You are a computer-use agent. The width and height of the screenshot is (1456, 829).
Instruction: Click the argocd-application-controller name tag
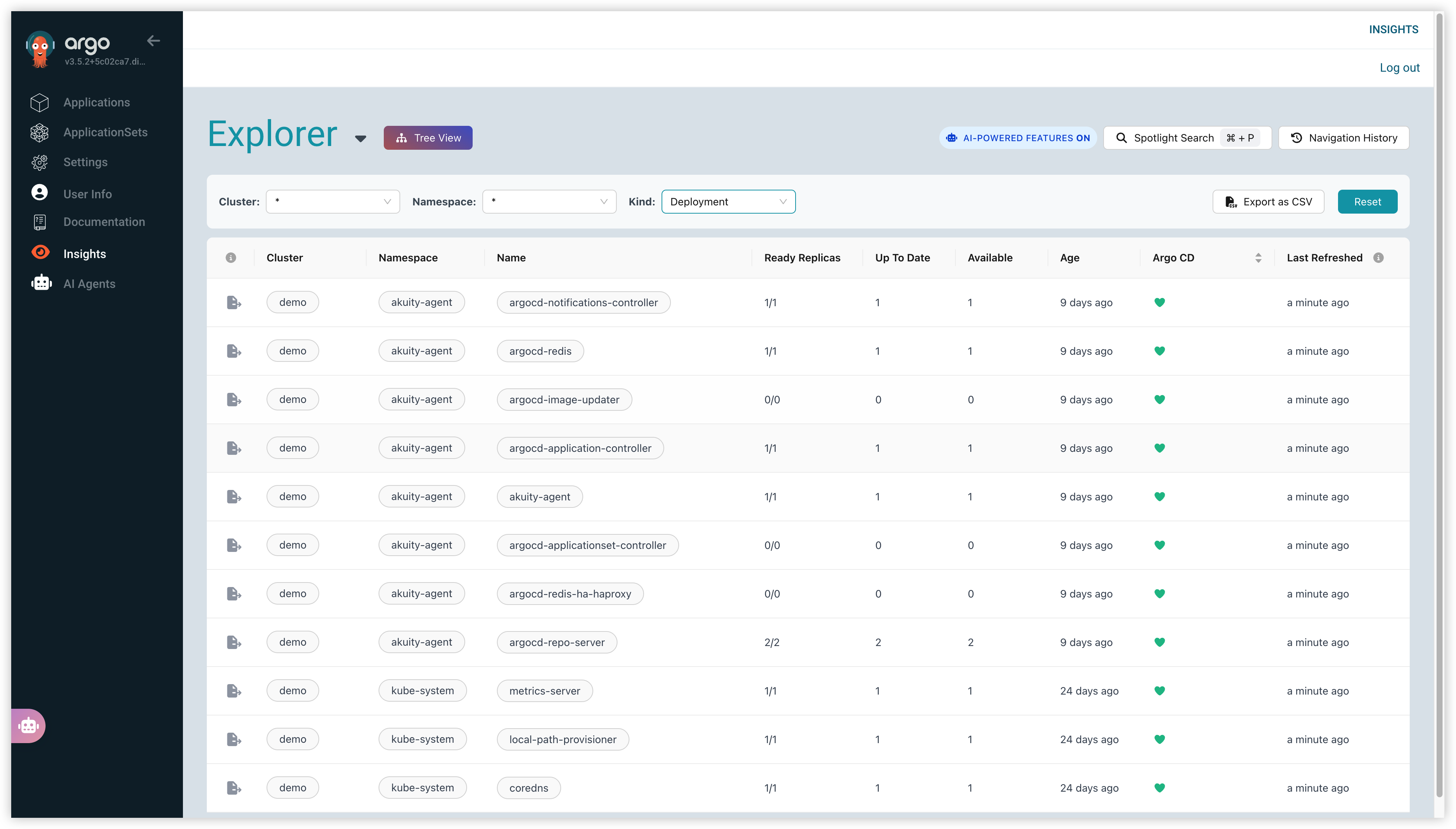coord(580,448)
